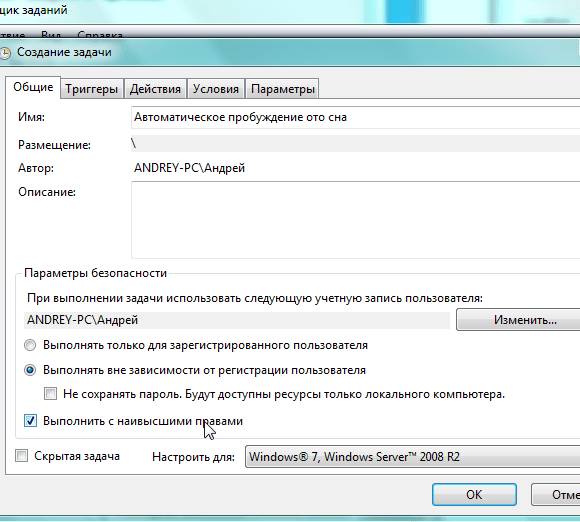Click the account field ANDREY-PC\Андрей under security
580x522 pixels.
(x=237, y=320)
